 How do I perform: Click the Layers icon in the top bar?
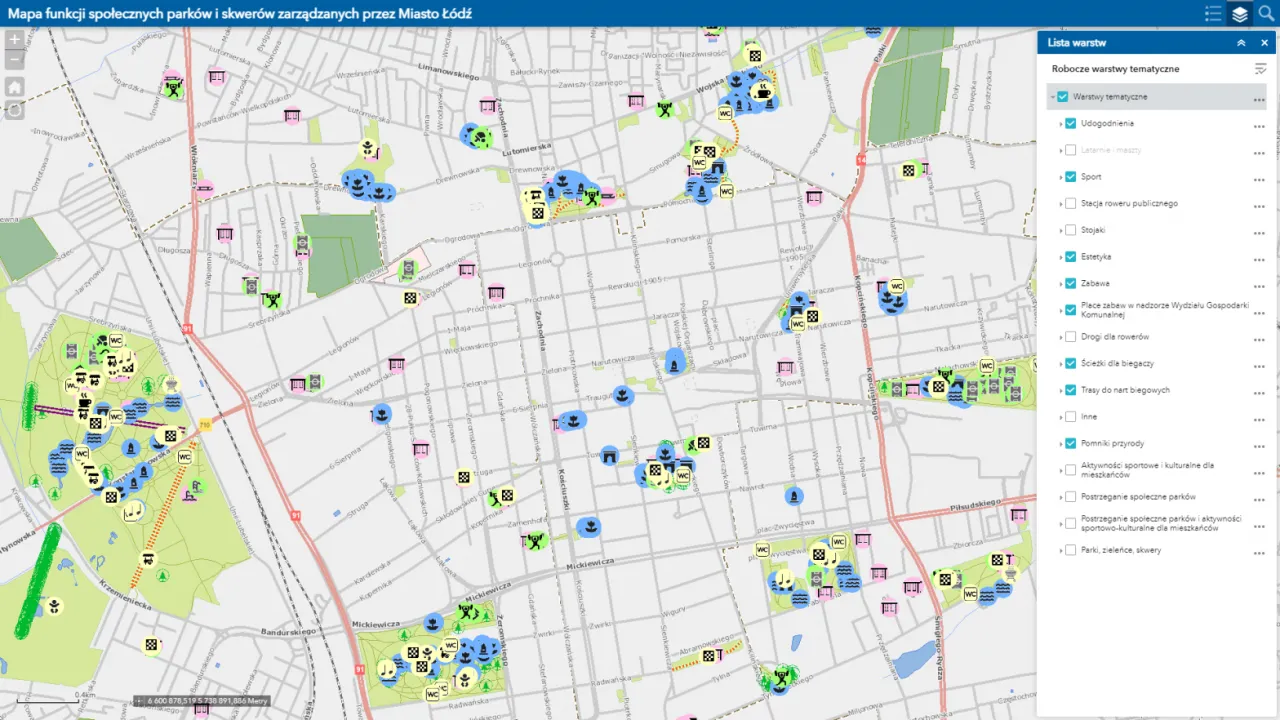coord(1240,14)
